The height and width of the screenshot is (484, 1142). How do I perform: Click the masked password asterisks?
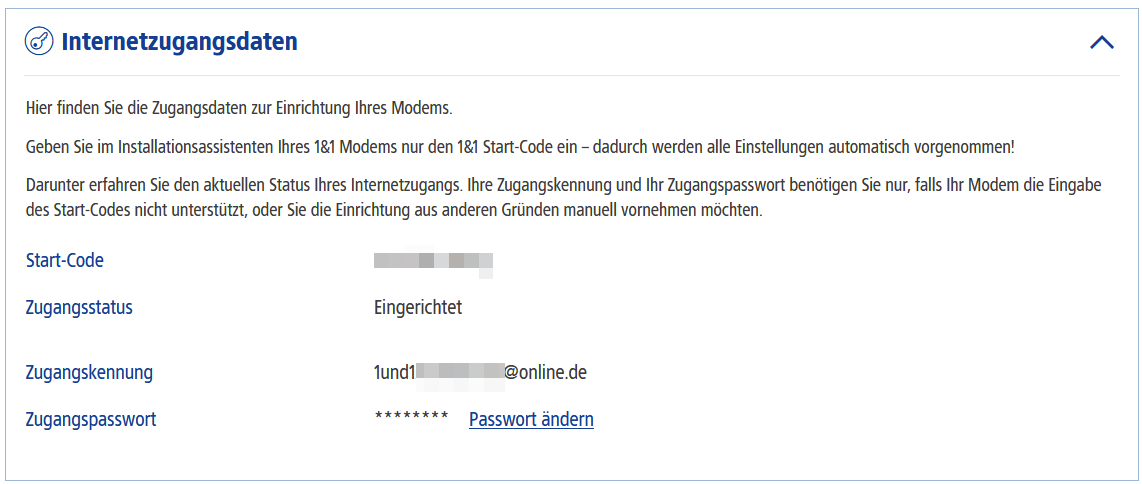(x=411, y=417)
